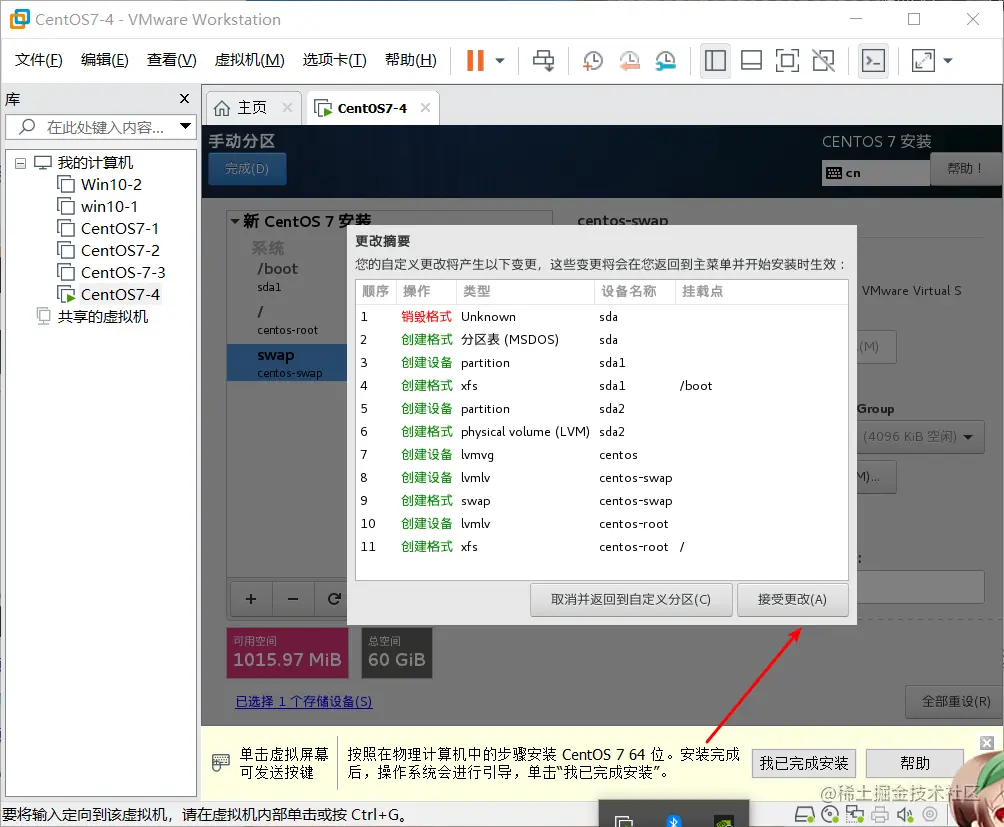Select 共享的虚拟机 in the library

coord(102,317)
